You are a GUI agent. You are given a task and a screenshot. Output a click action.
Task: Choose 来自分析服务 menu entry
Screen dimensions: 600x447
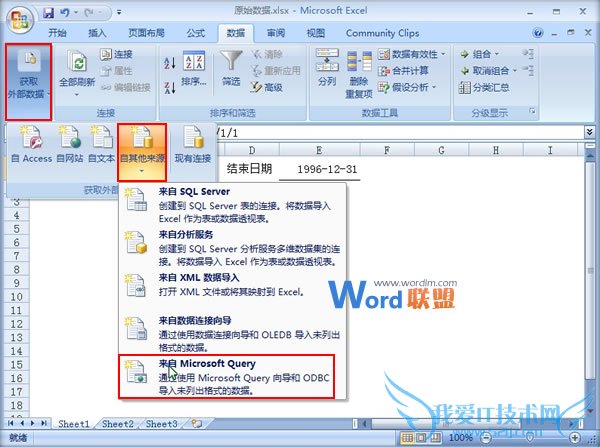[233, 248]
